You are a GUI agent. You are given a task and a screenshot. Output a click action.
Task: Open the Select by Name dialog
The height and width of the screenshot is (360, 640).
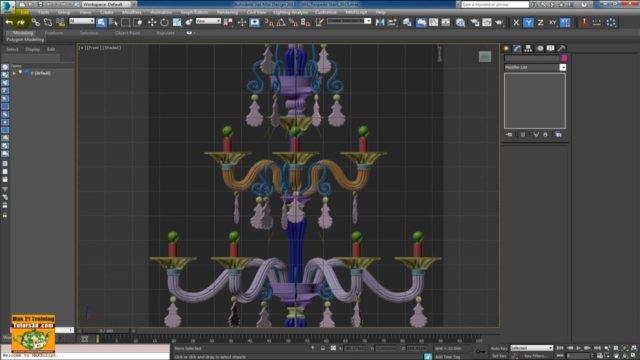(113, 22)
